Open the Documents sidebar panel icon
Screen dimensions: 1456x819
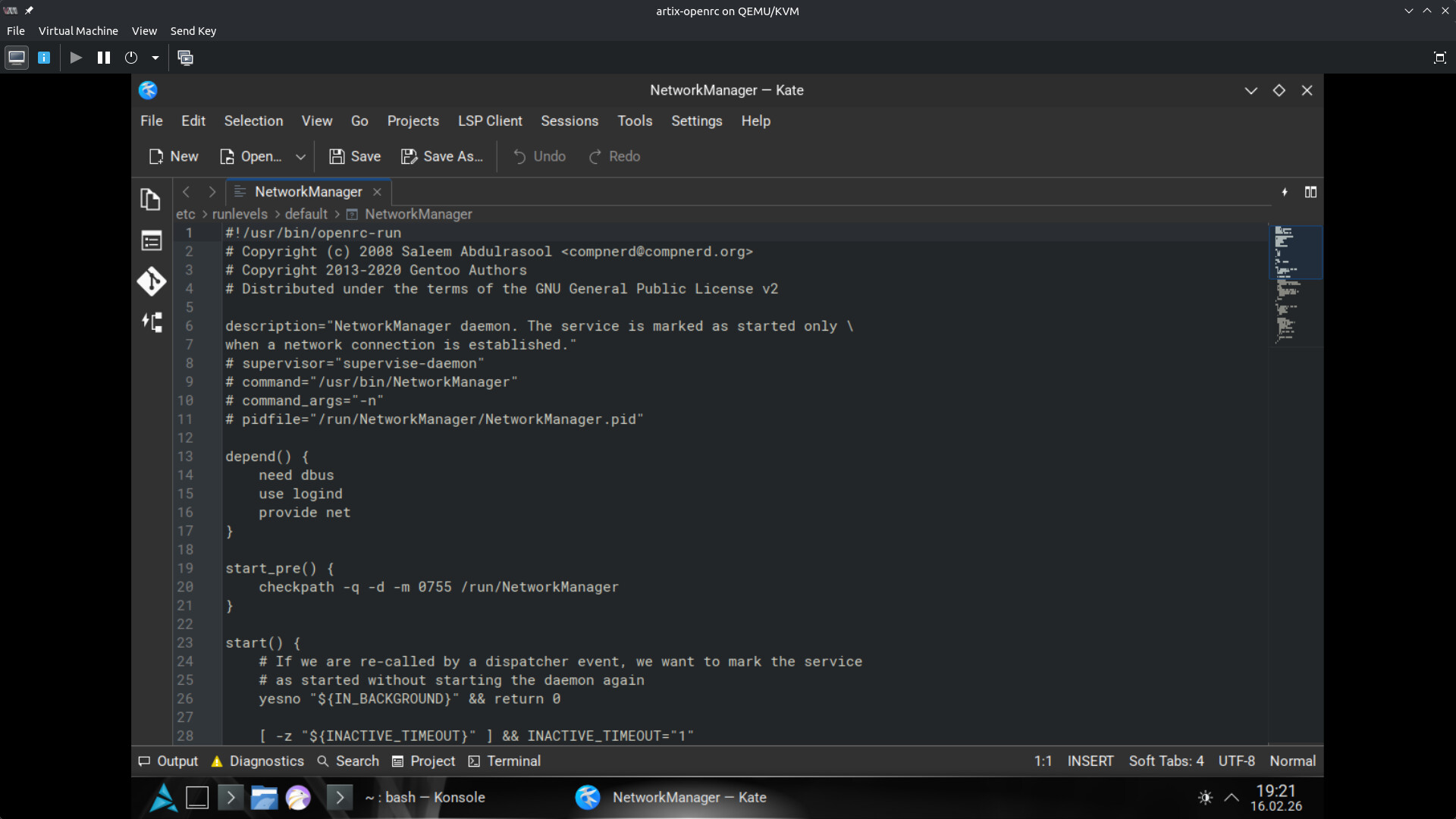click(x=151, y=199)
